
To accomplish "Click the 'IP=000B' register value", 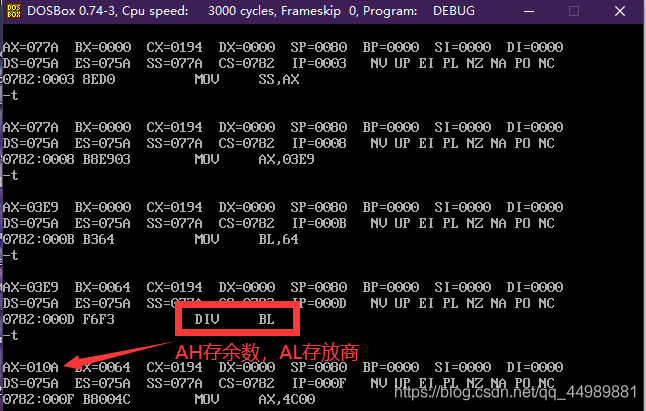I will (x=319, y=223).
